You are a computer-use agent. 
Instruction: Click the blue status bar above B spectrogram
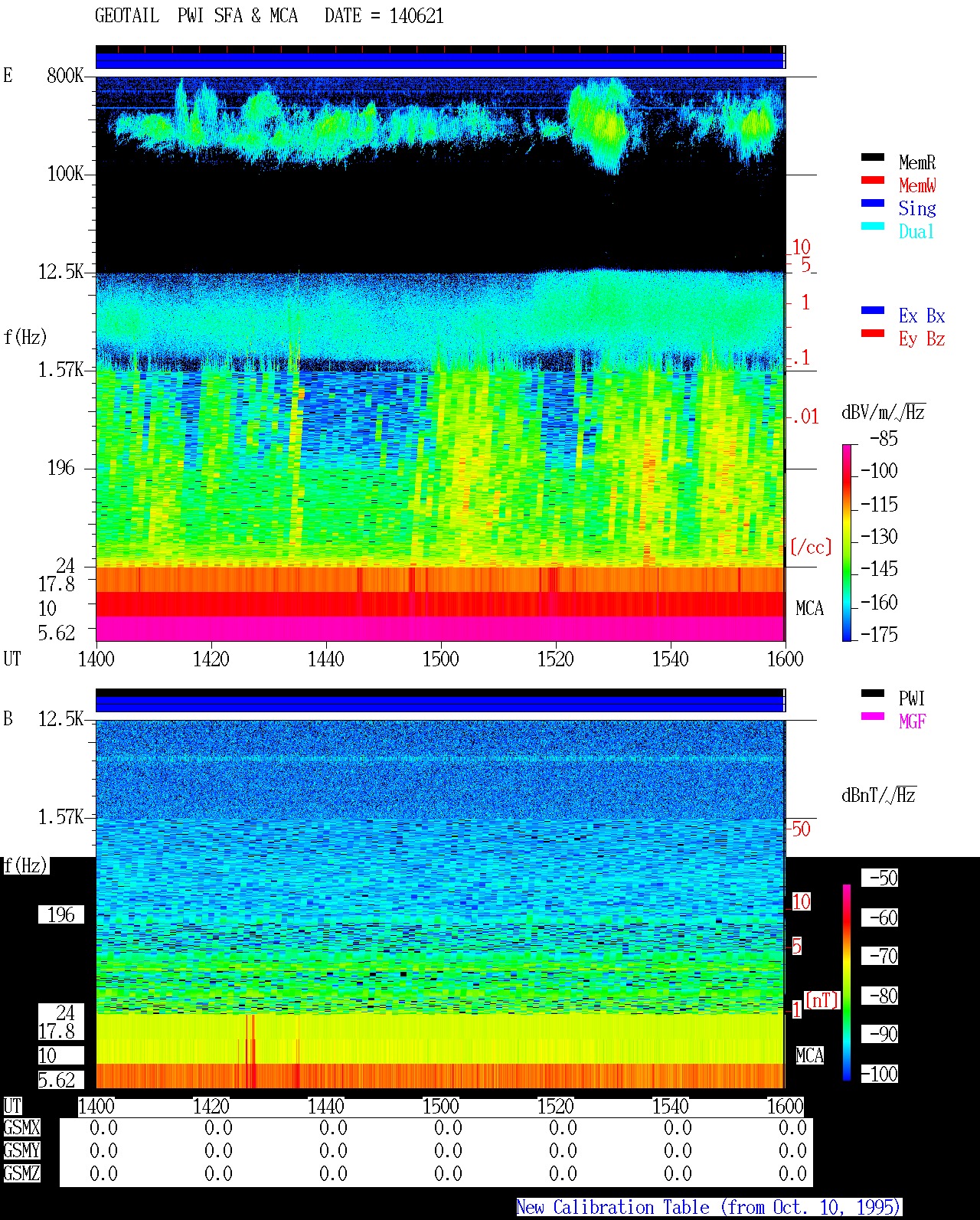coord(440,703)
